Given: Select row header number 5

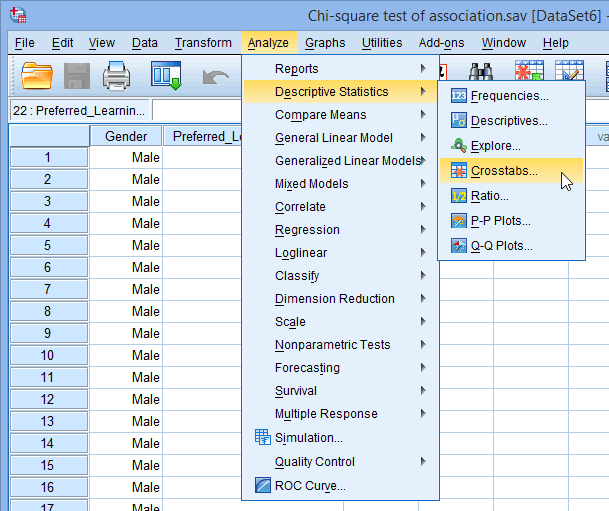Looking at the screenshot, I should click(x=49, y=245).
